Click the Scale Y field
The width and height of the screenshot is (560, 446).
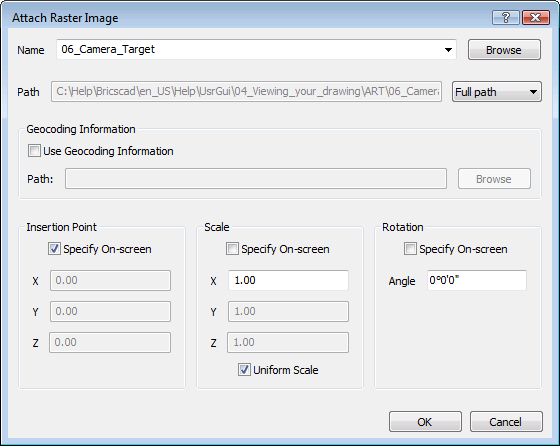point(288,311)
